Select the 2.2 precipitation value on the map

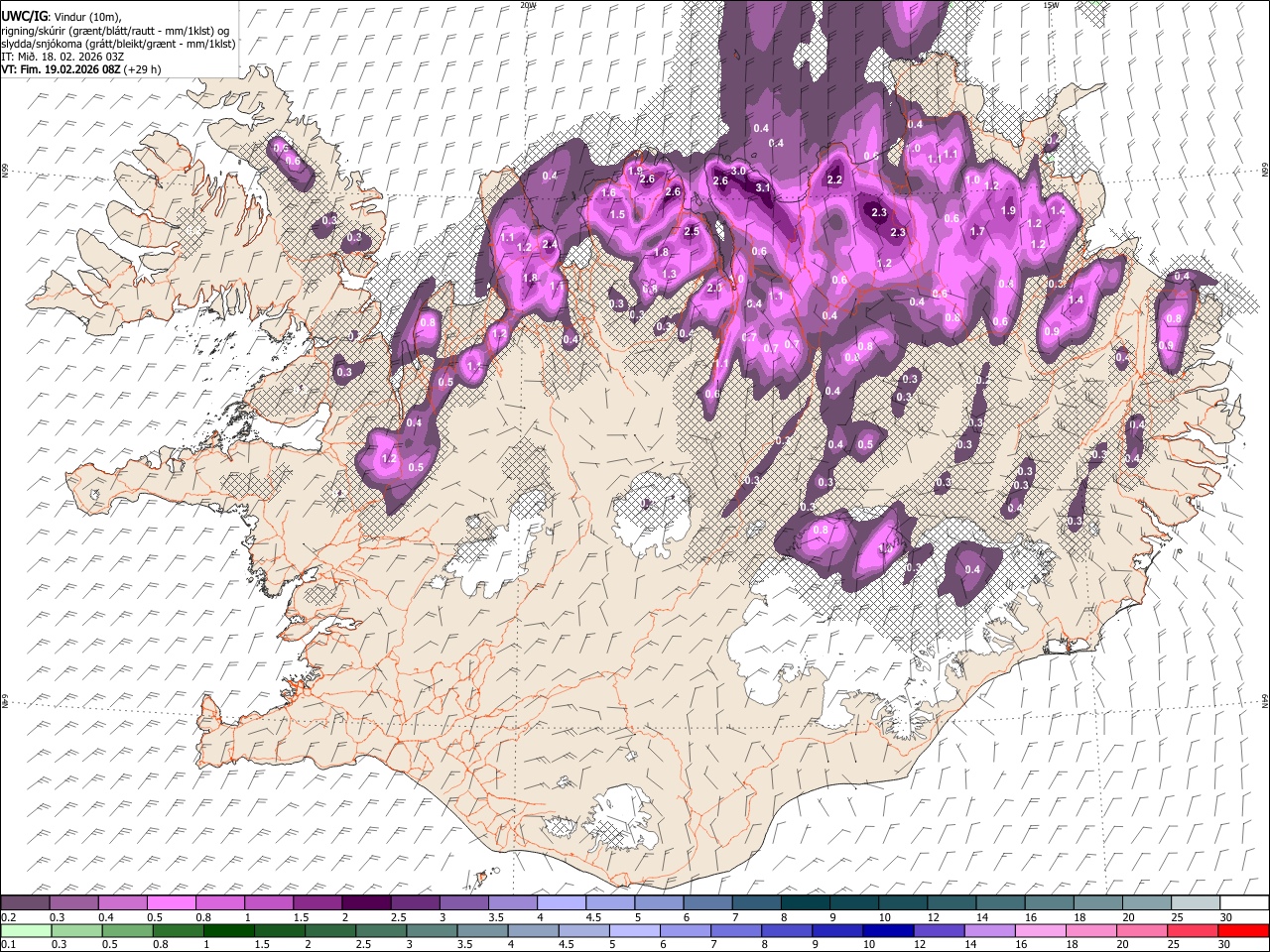tap(834, 179)
